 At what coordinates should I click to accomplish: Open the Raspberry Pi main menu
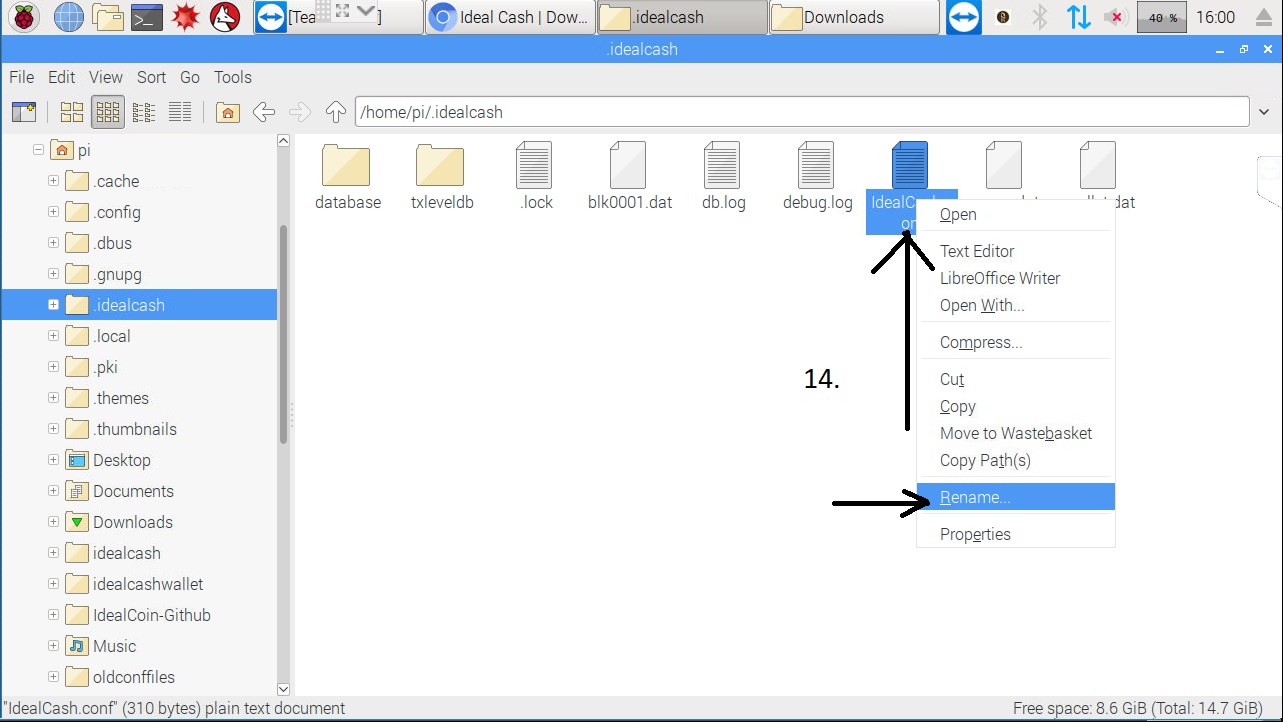click(x=24, y=17)
